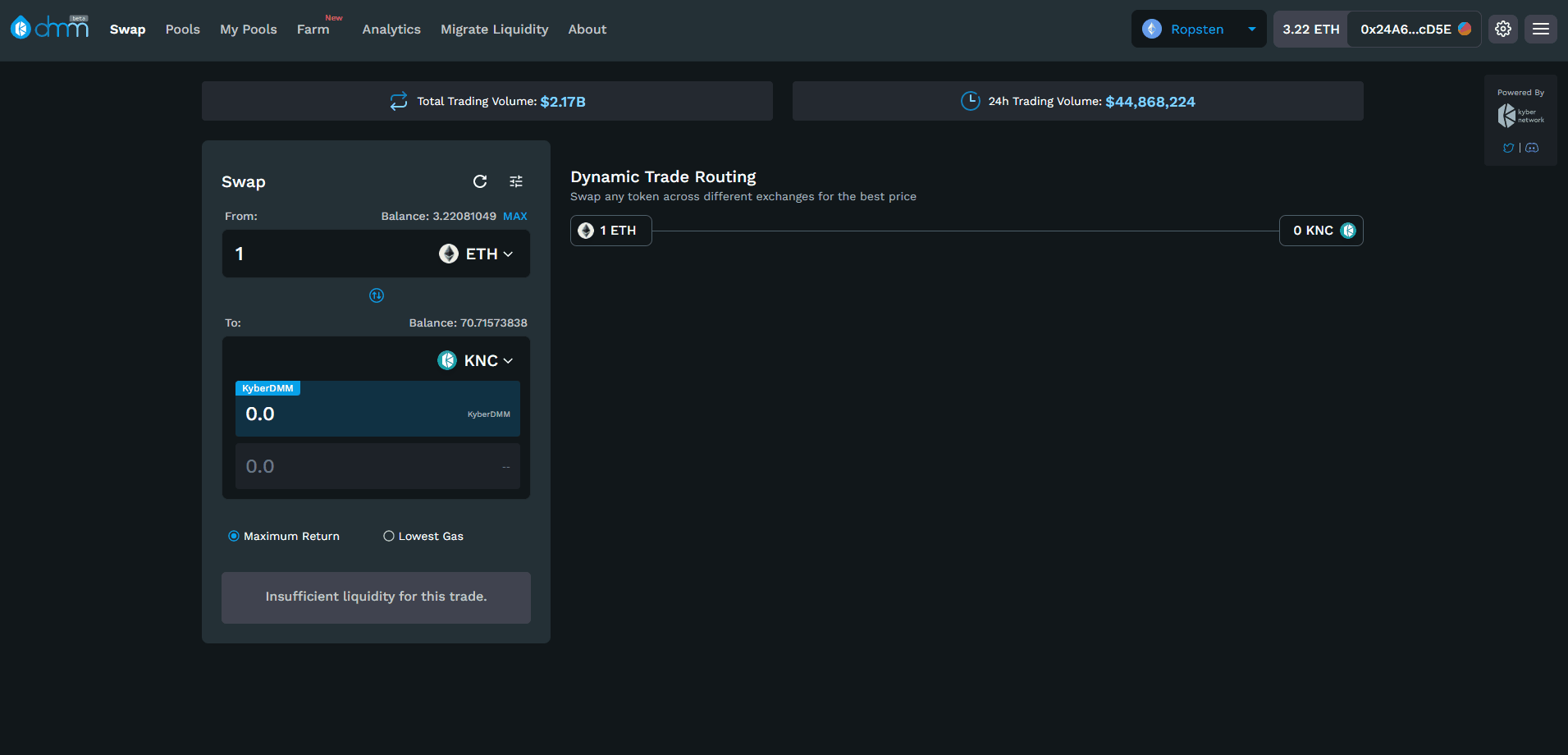Click the wallet address 0x24A6...cD5E button
Viewport: 1568px width, 755px height.
click(1414, 29)
